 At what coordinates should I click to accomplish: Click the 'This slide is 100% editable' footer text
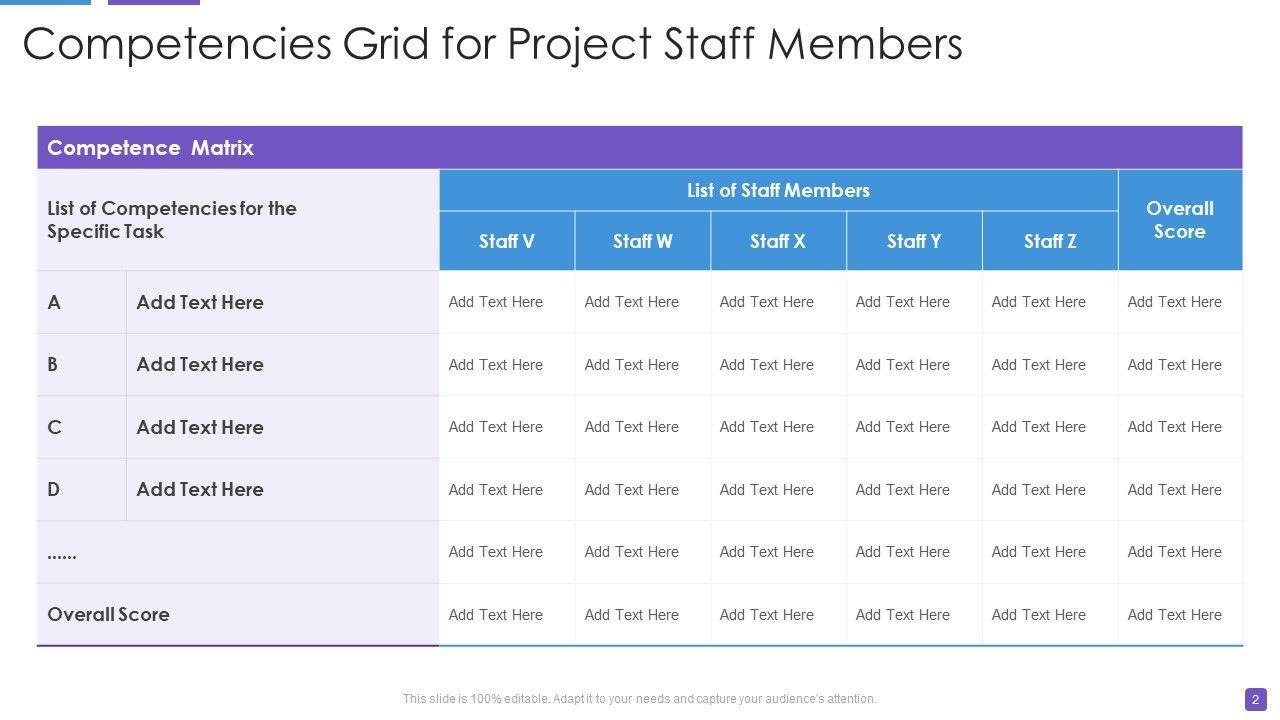tap(640, 699)
